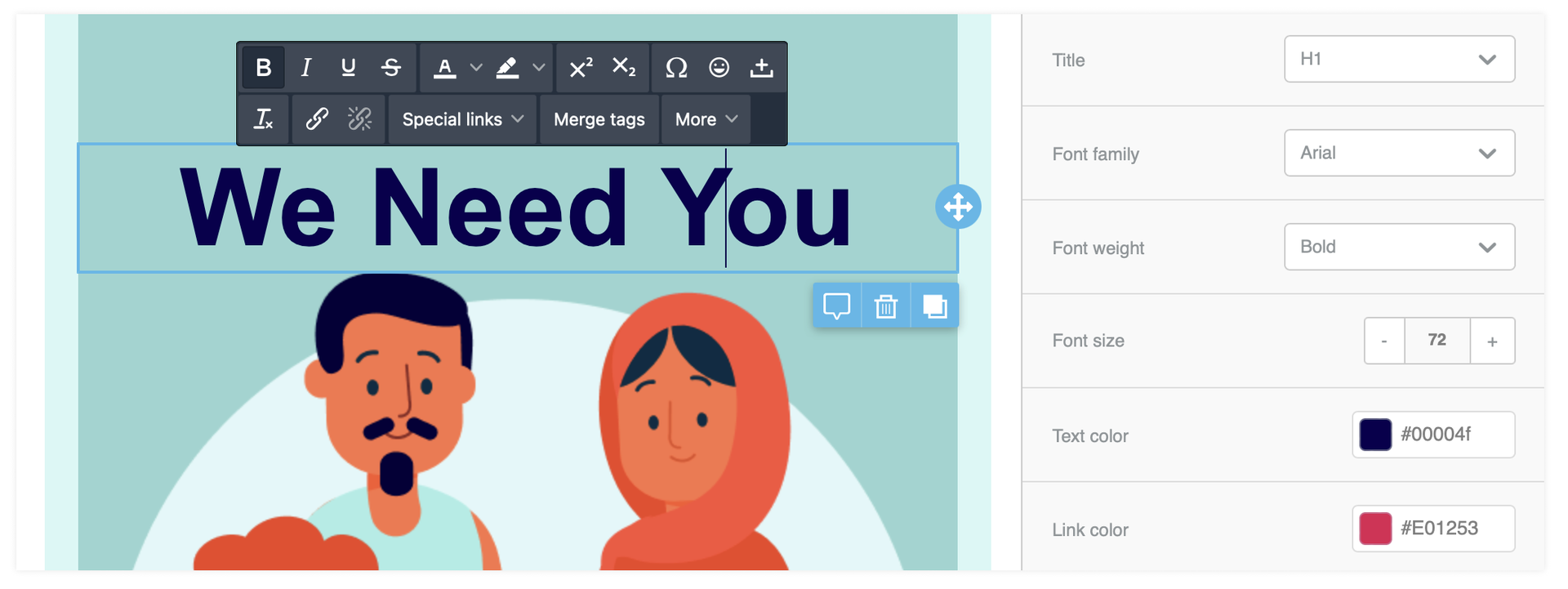Open the text color swatch picker

click(1375, 435)
